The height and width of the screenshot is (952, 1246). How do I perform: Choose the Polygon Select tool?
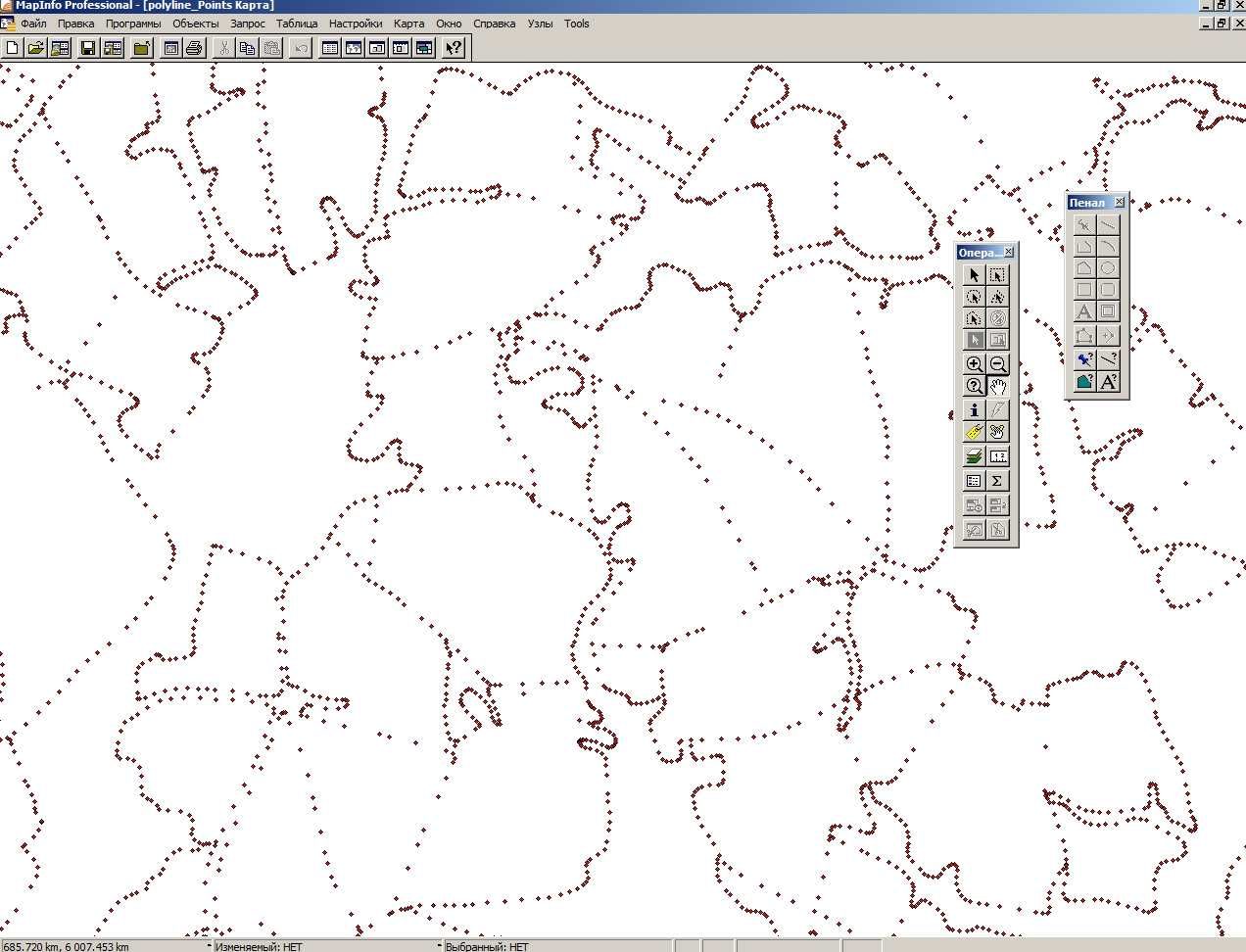pos(997,297)
